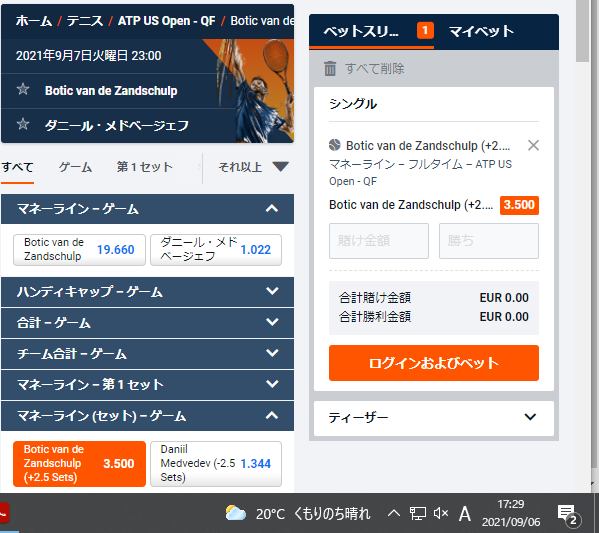Viewport: 599px width, 533px height.
Task: Expand ティーザー panel
Action: point(434,418)
